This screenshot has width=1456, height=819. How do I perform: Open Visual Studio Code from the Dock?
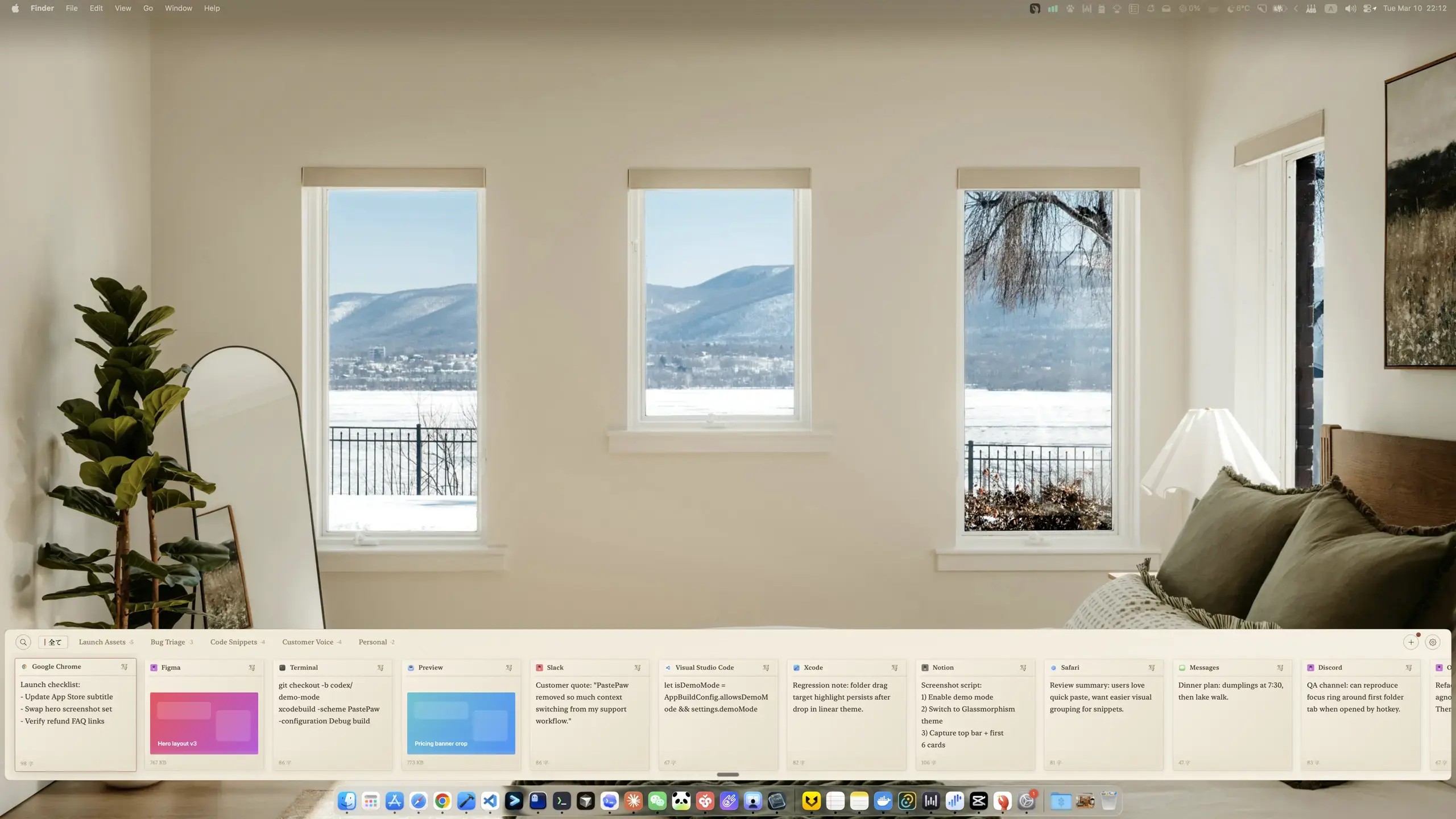pyautogui.click(x=490, y=801)
